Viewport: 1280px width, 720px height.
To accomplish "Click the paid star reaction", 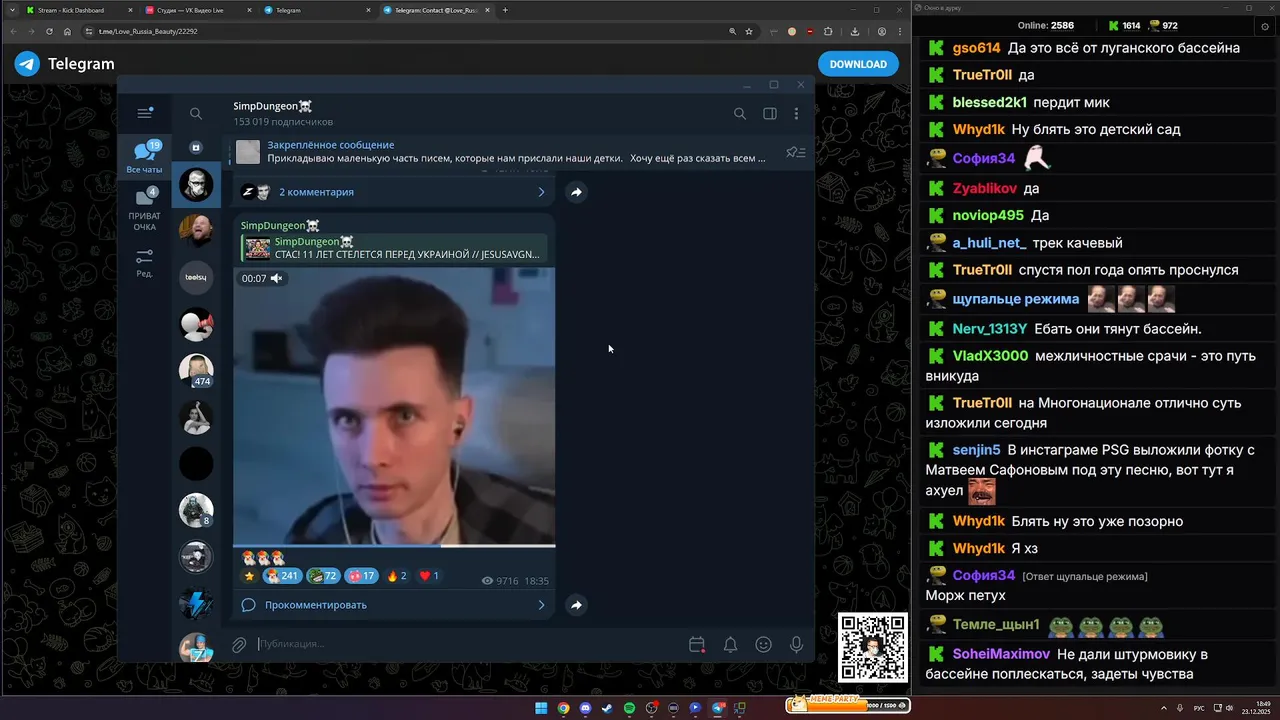I will pos(250,576).
